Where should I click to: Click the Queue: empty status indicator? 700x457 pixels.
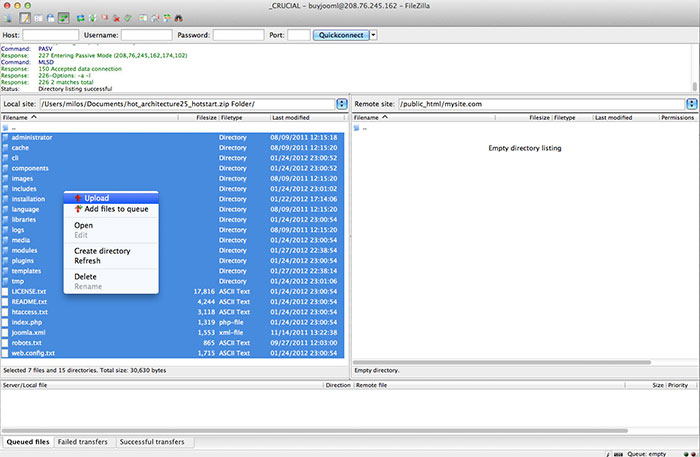click(646, 453)
